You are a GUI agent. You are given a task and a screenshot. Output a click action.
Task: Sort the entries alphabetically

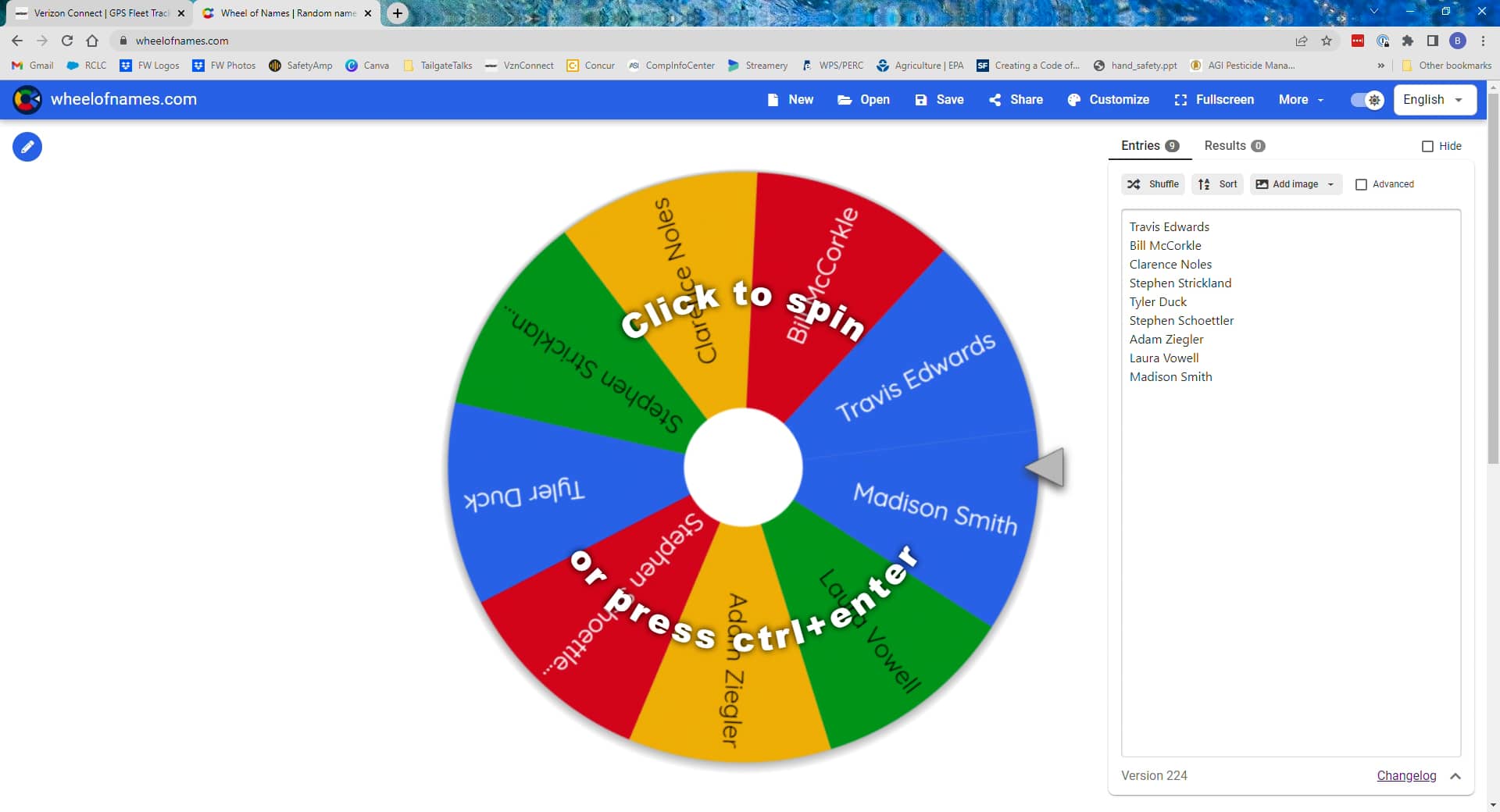click(x=1217, y=183)
